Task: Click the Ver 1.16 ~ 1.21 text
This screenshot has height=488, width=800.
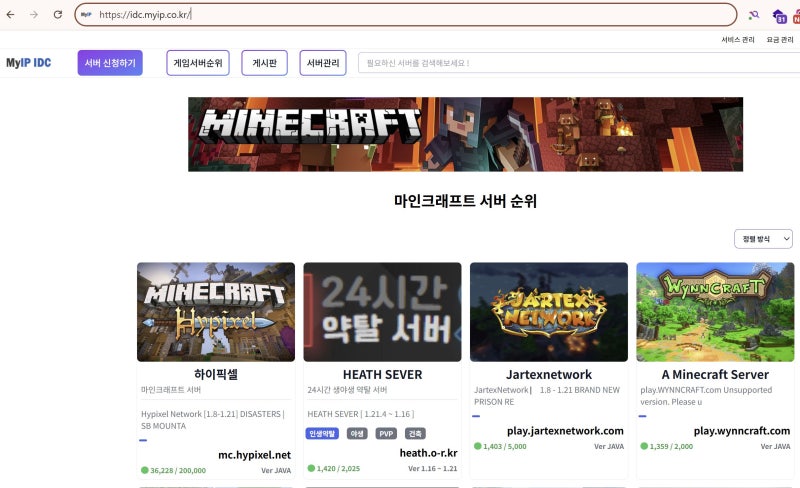Action: pos(433,469)
